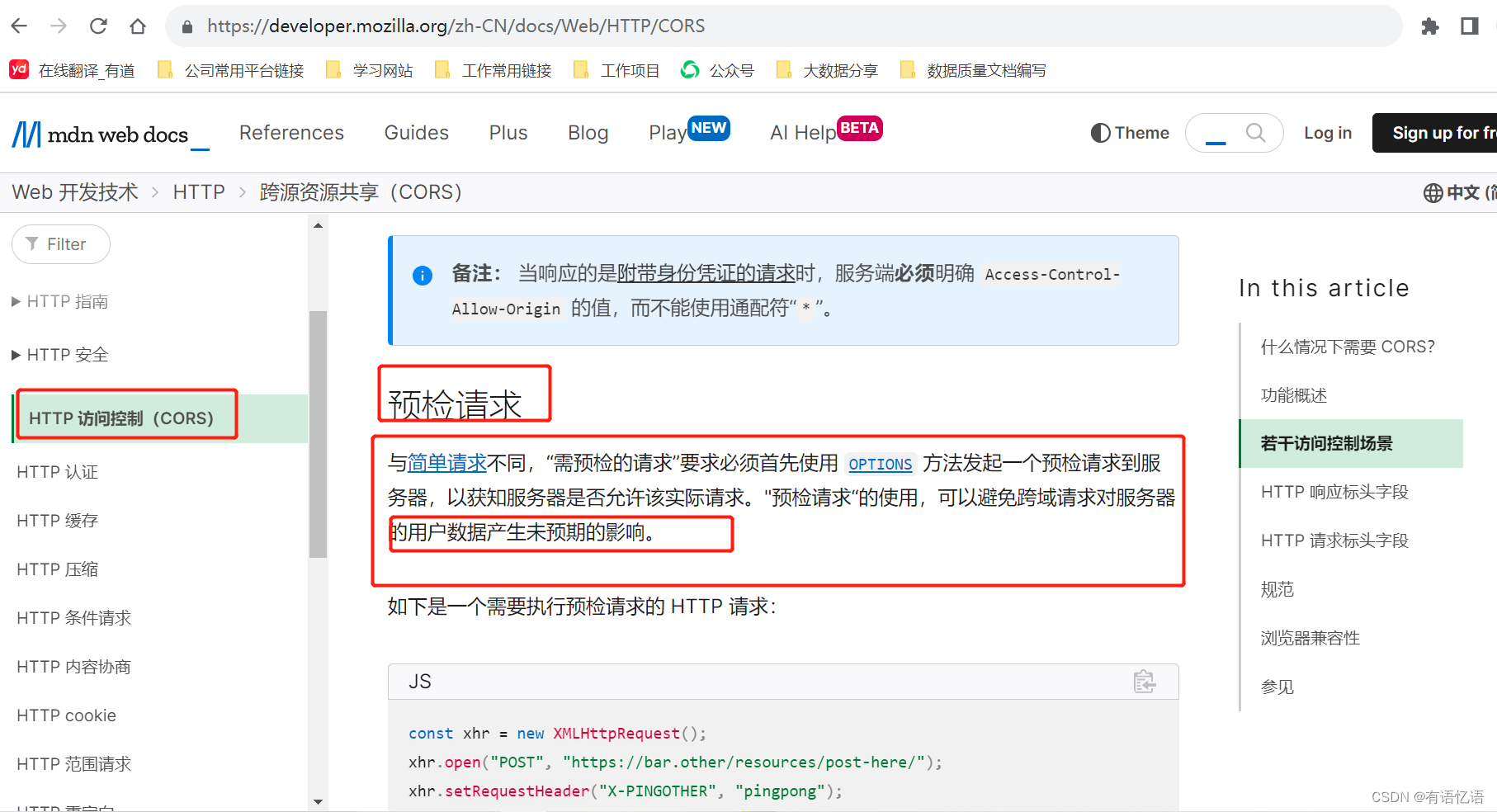Viewport: 1497px width, 812px height.
Task: Open the 数据质量文档编写 bookmark folder
Action: coord(973,70)
